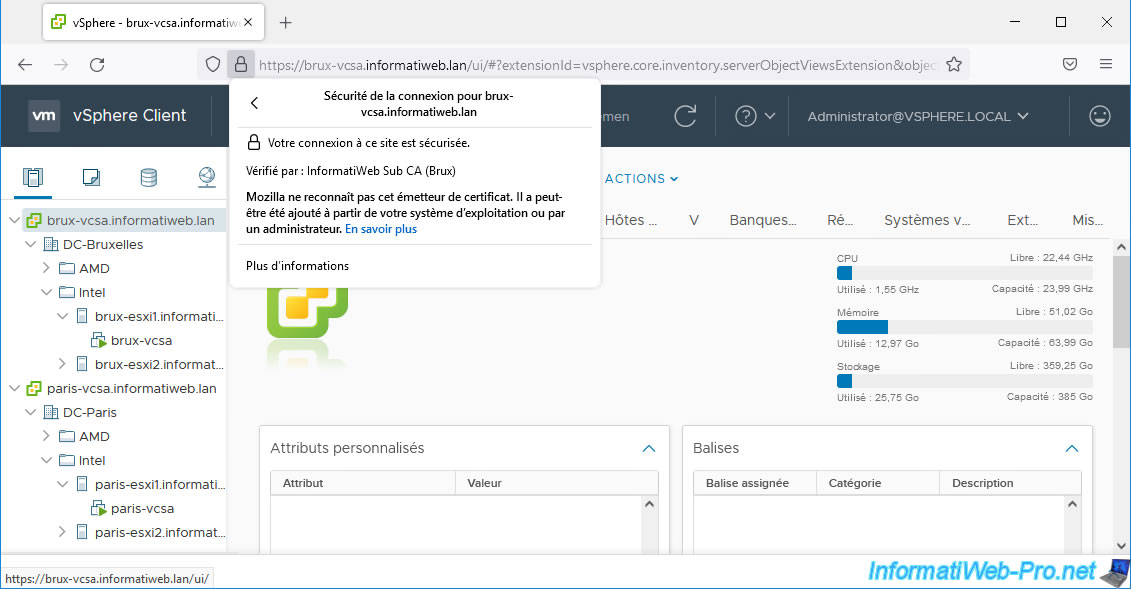Go back in security popup panel

coord(255,103)
